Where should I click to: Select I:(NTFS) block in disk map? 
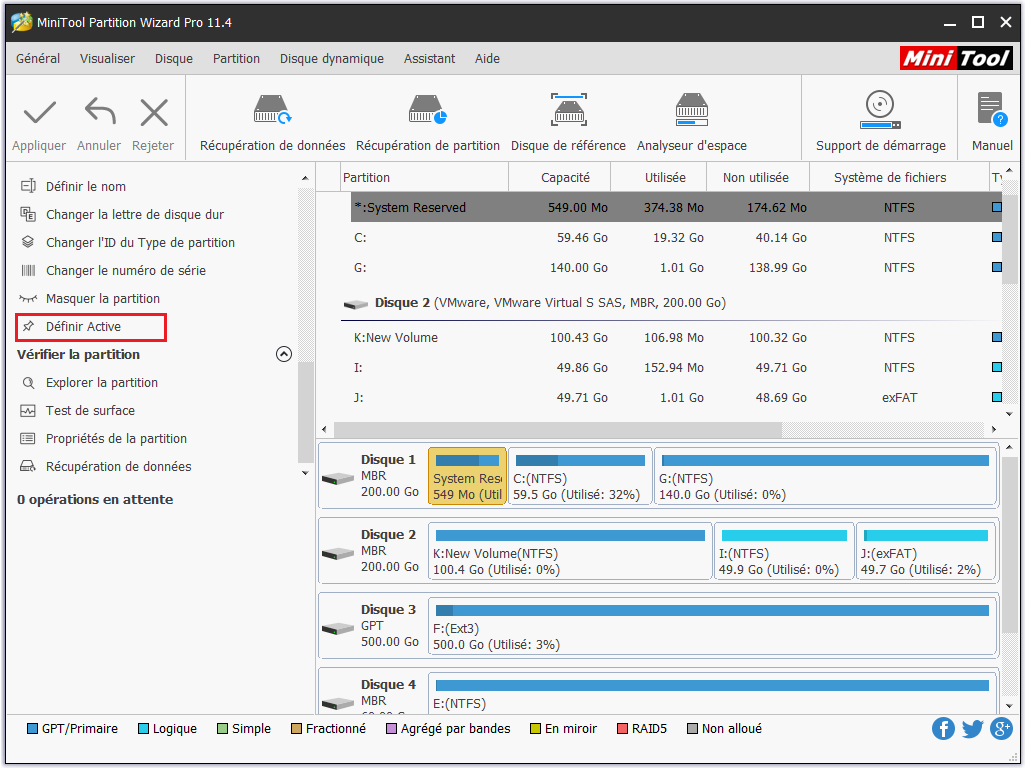point(784,551)
